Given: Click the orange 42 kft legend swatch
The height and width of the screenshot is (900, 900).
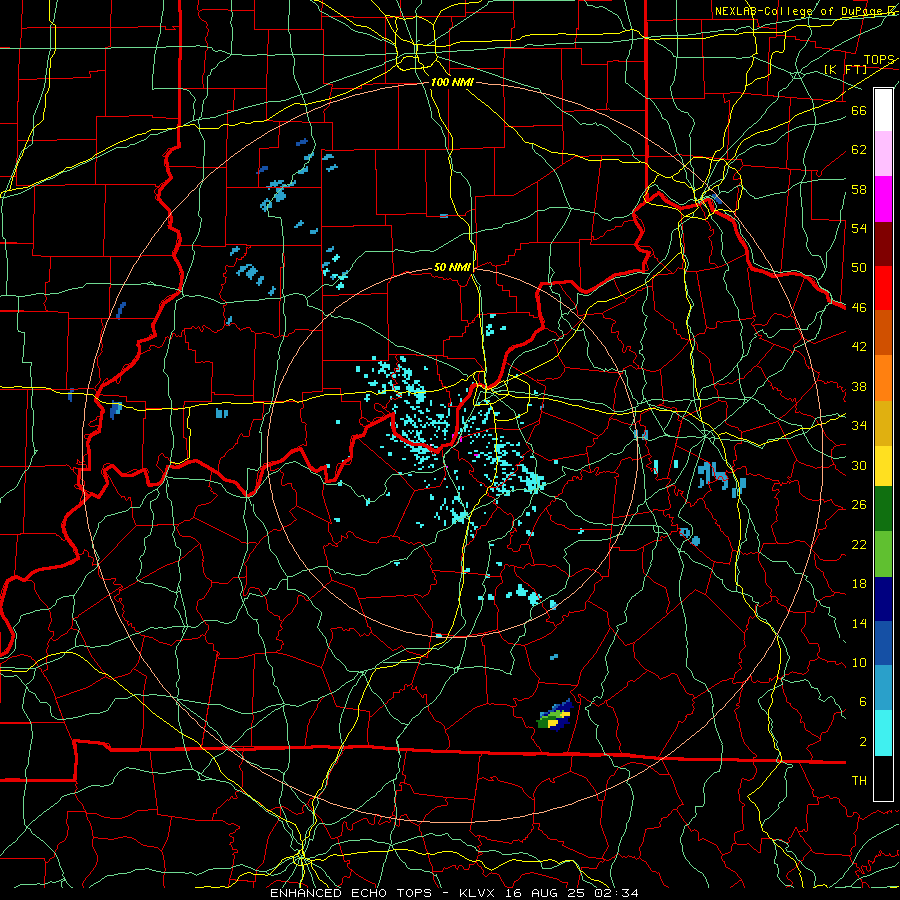Looking at the screenshot, I should (883, 378).
